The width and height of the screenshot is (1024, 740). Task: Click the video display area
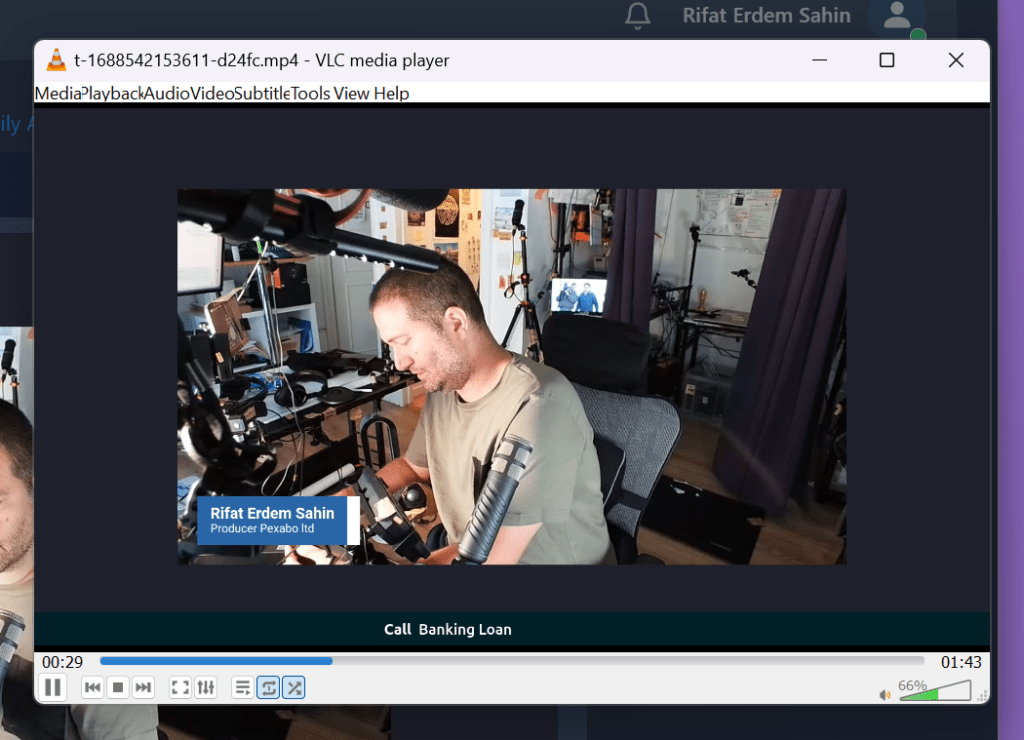511,376
